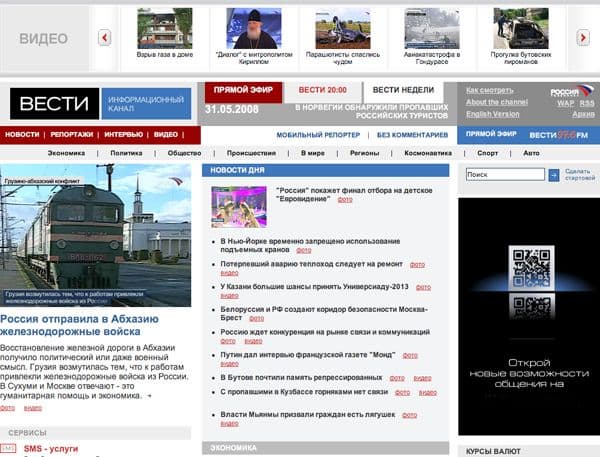Click the QR code advertisement banner
The image size is (600, 457).
529,316
